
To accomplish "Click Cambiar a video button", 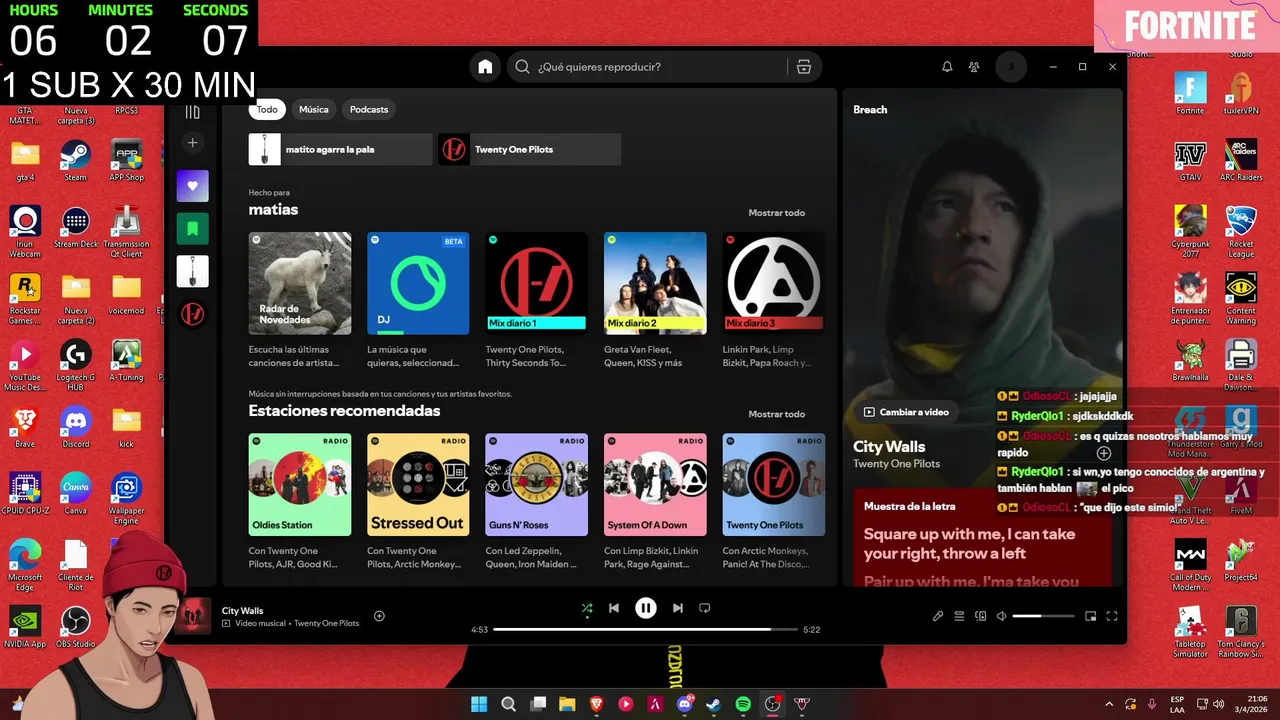I will 906,412.
